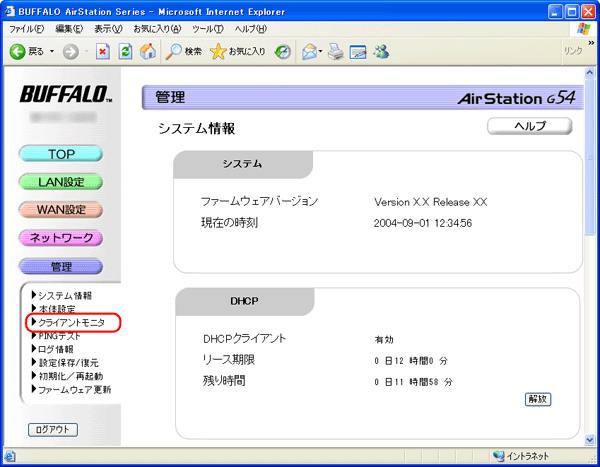
Task: Expand the toolbar overflow chevron
Action: pyautogui.click(x=591, y=42)
